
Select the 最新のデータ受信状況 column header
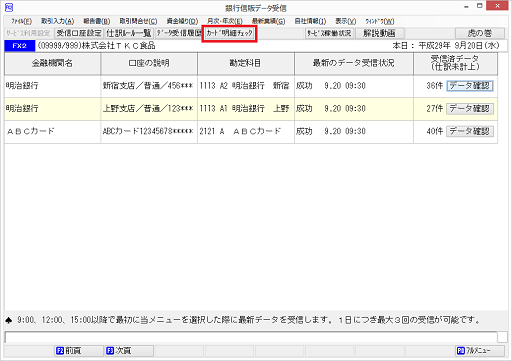click(x=354, y=63)
